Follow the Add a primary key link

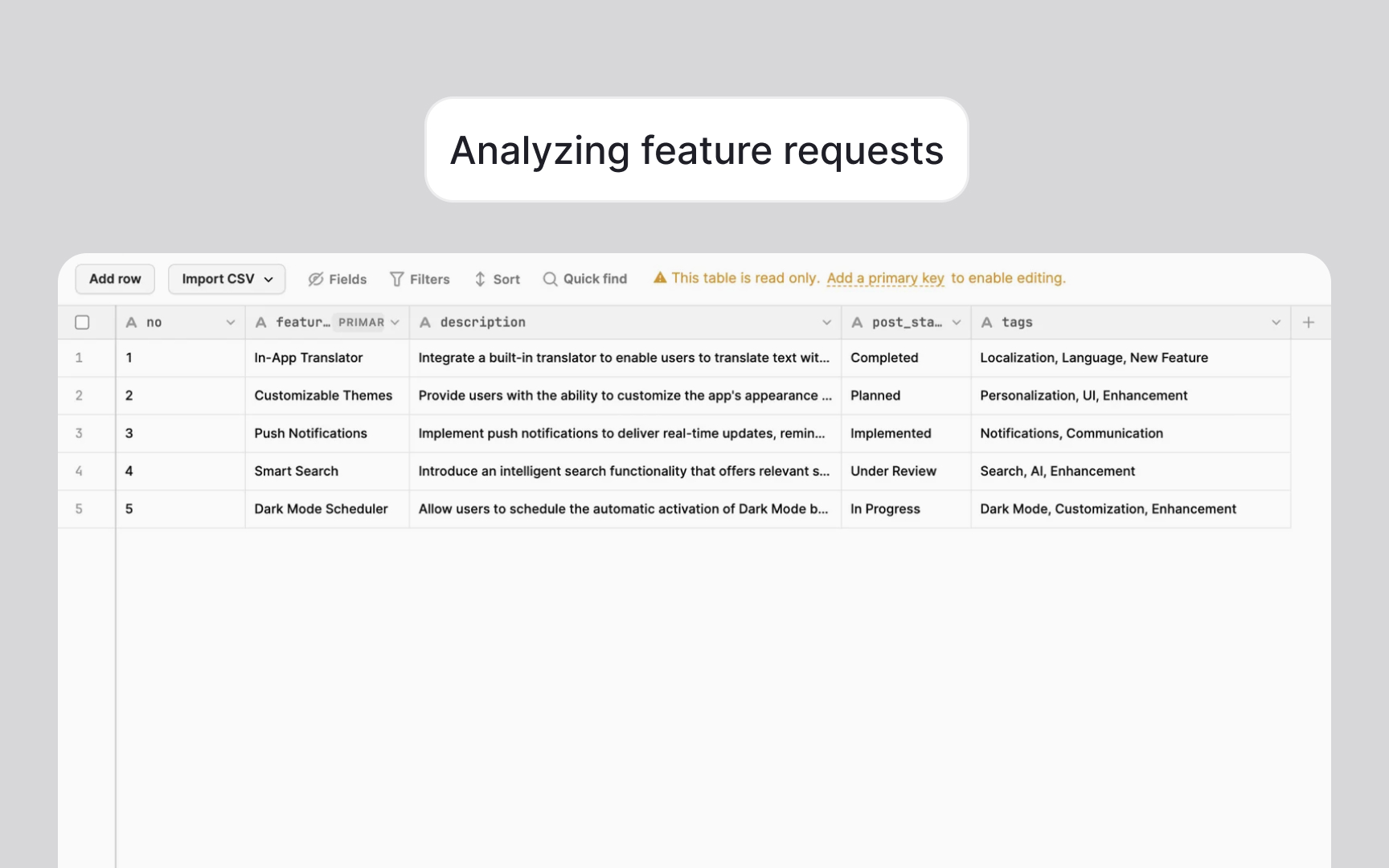(x=885, y=277)
